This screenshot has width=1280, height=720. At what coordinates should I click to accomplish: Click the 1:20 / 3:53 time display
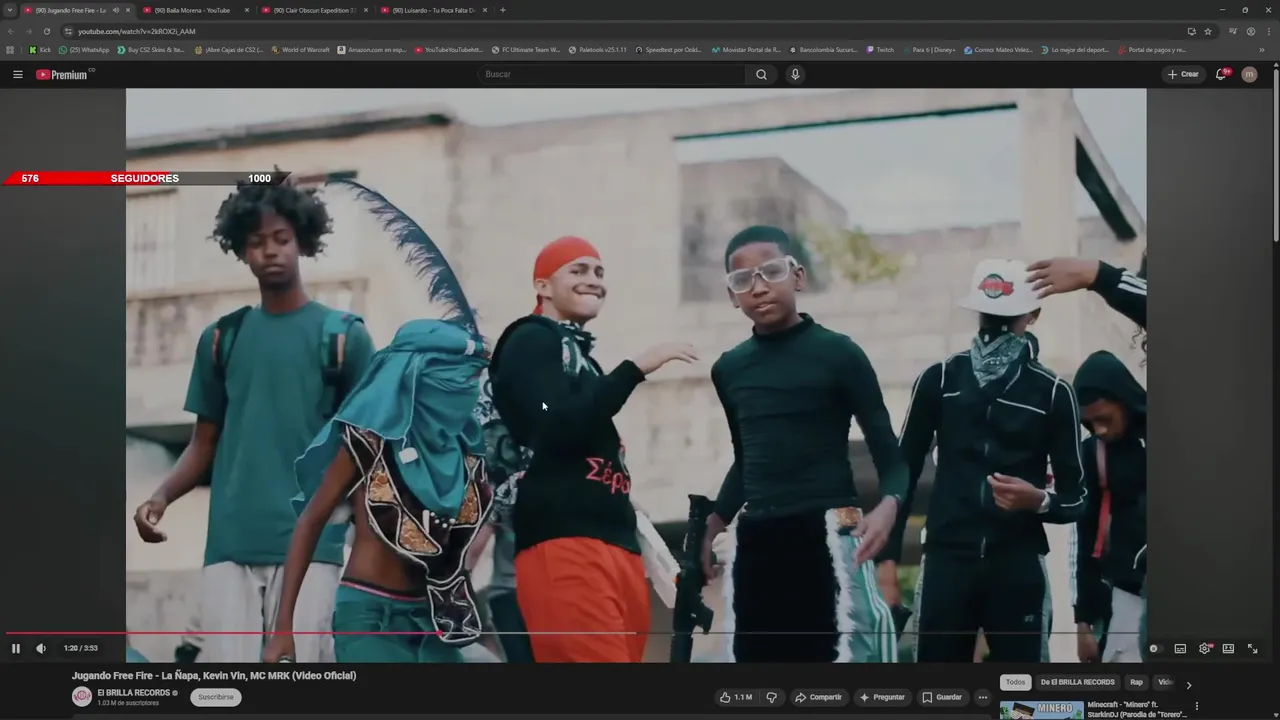click(x=81, y=648)
